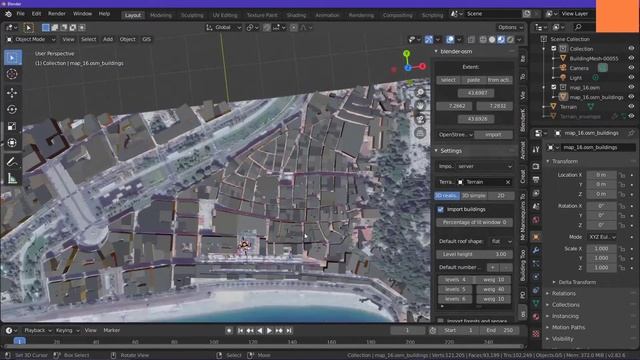Open the OpenStreetMap data type dropdown
This screenshot has width=640, height=360.
[455, 135]
